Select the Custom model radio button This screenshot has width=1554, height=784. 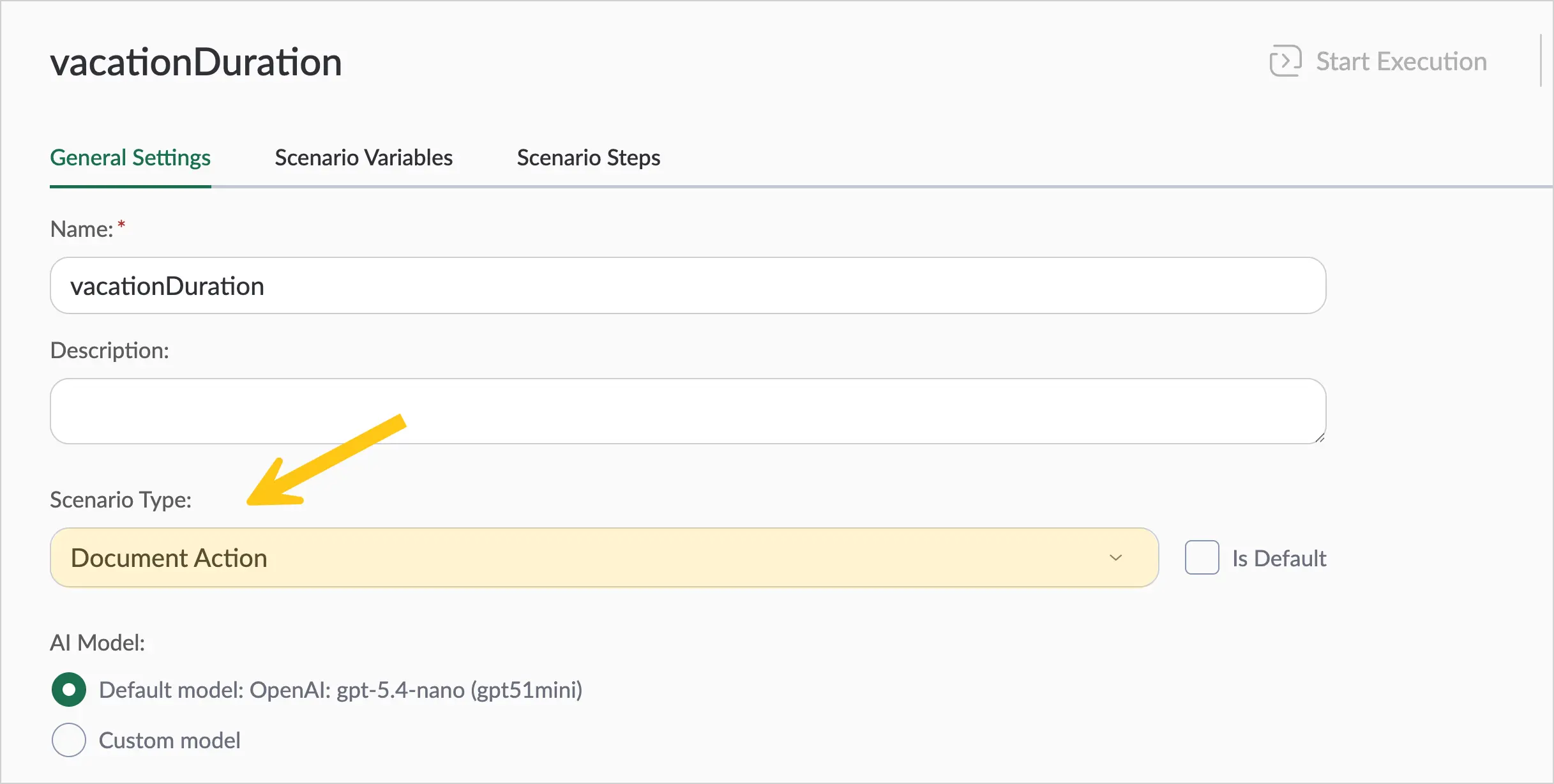tap(69, 740)
